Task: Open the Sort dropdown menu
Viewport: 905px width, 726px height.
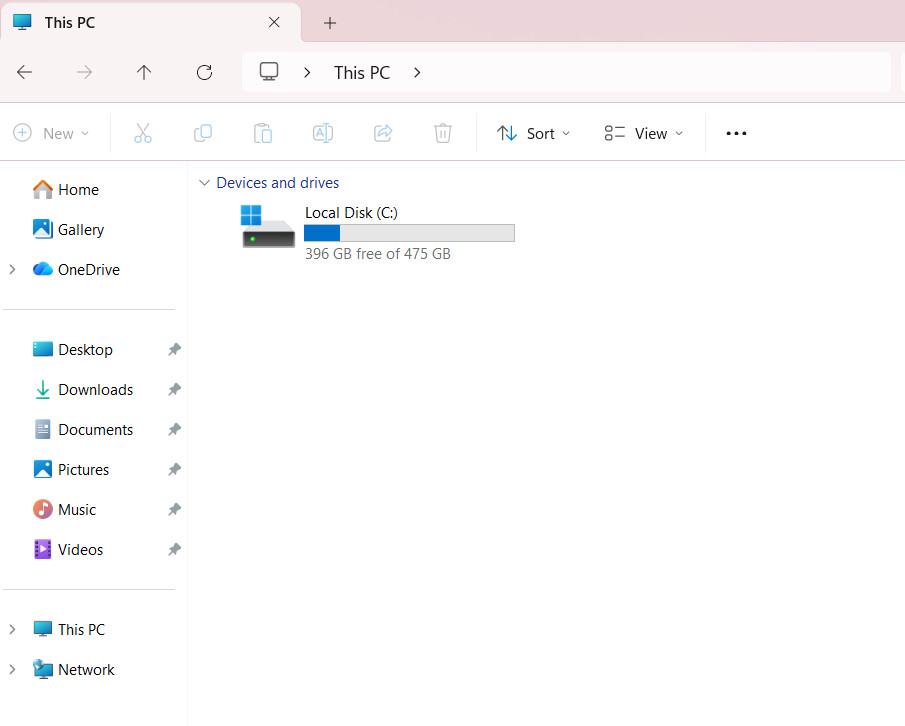Action: [533, 133]
